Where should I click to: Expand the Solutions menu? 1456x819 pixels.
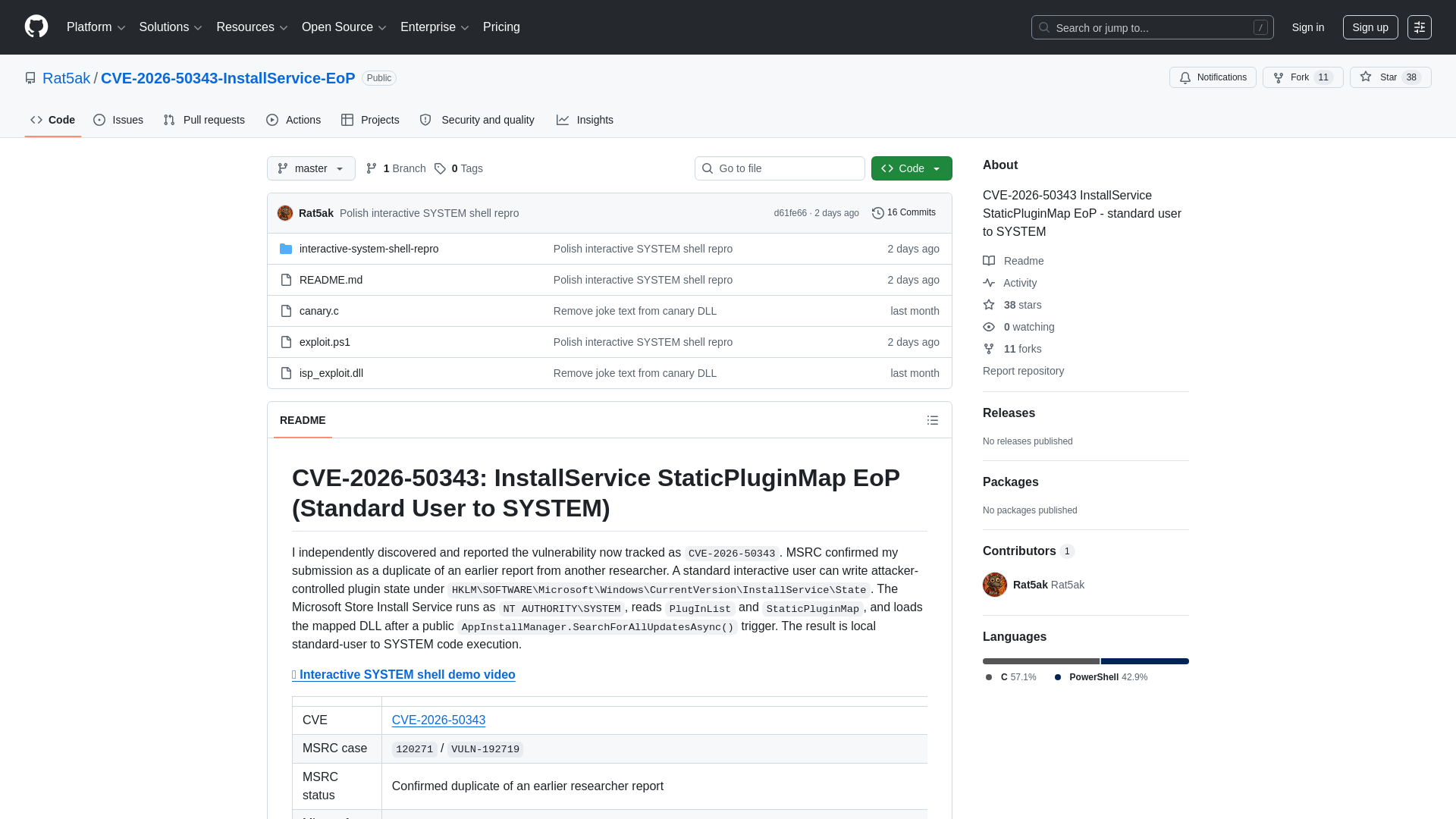click(x=171, y=27)
